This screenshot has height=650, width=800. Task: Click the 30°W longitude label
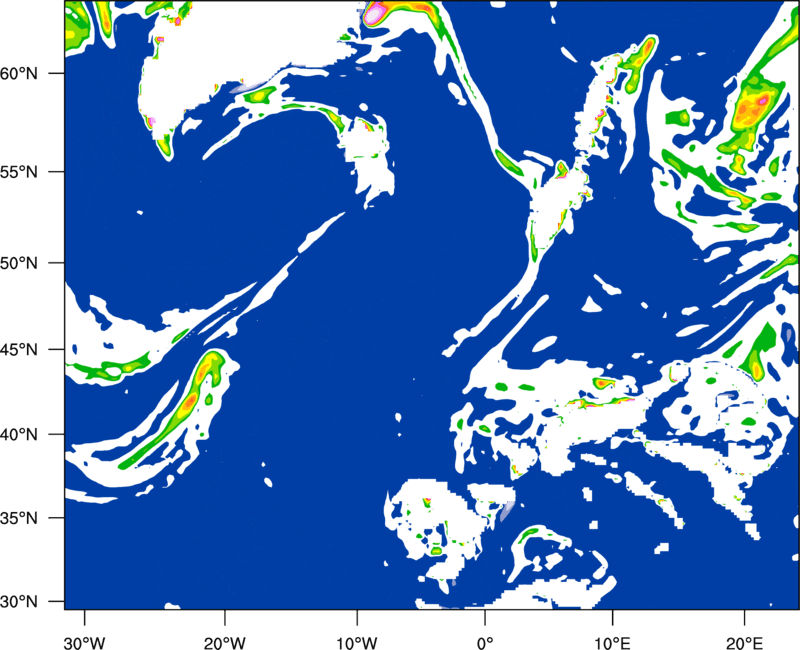pyautogui.click(x=85, y=643)
